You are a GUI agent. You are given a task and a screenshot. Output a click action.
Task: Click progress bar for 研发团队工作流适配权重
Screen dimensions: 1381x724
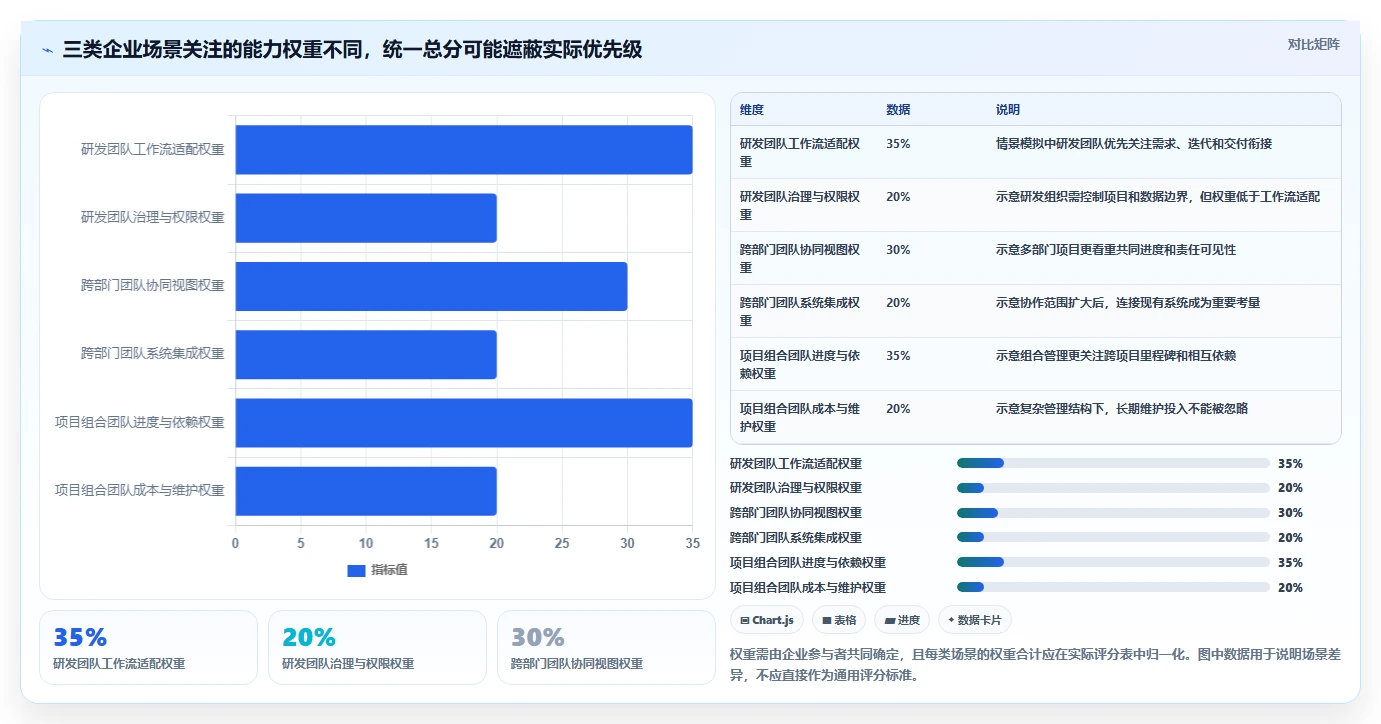point(1113,463)
